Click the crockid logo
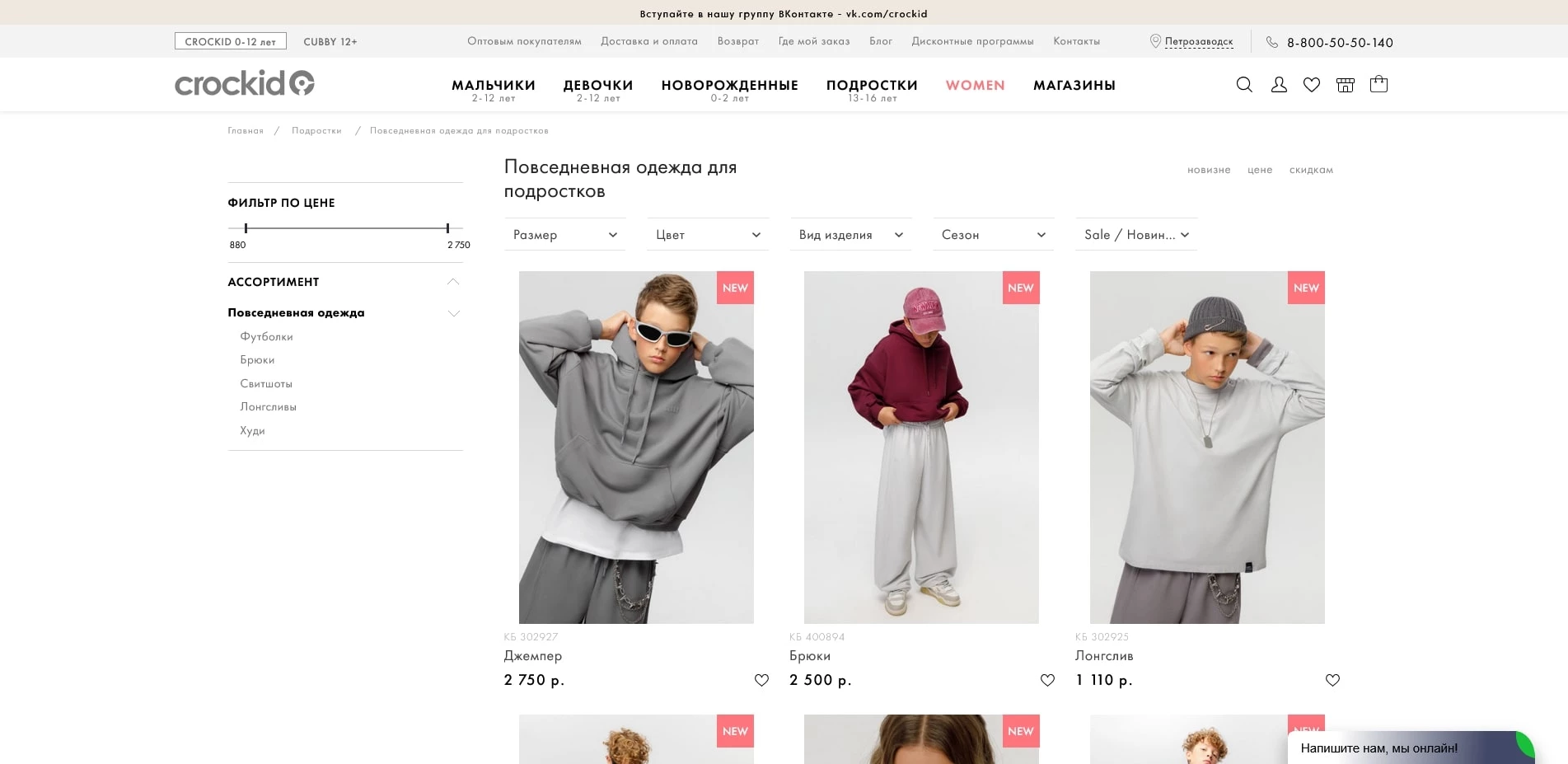 245,83
